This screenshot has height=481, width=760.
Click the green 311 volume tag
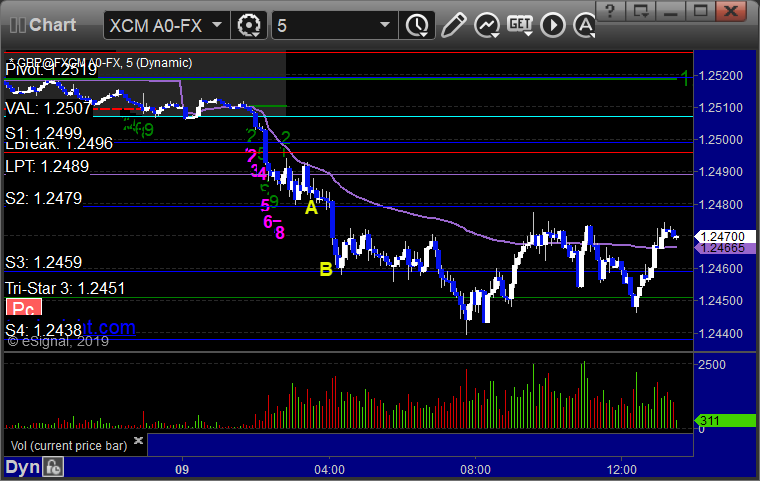point(724,421)
